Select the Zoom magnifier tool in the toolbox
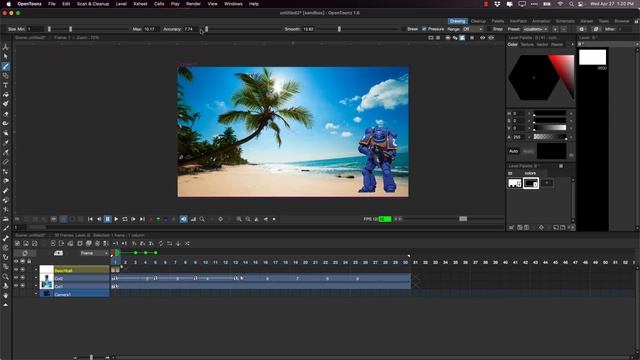 coord(6,276)
